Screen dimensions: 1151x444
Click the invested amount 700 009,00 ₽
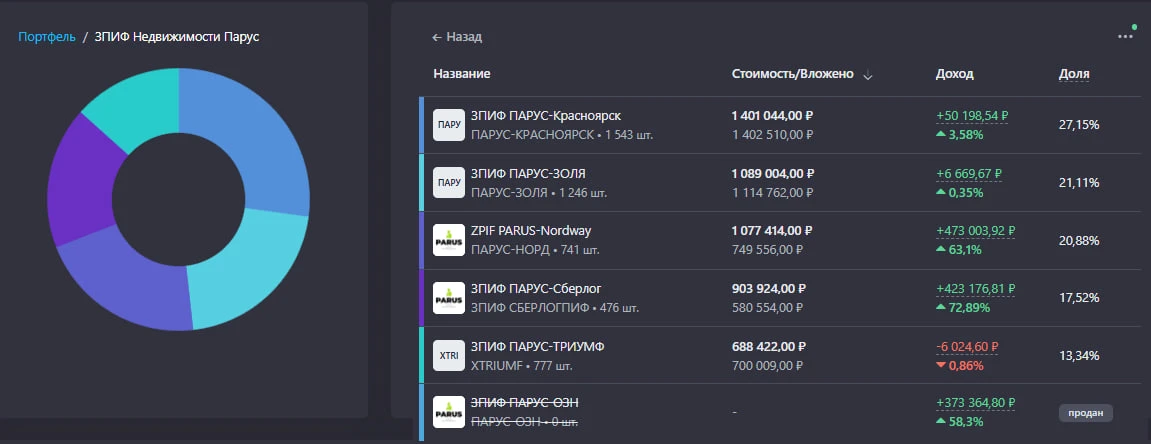[767, 365]
